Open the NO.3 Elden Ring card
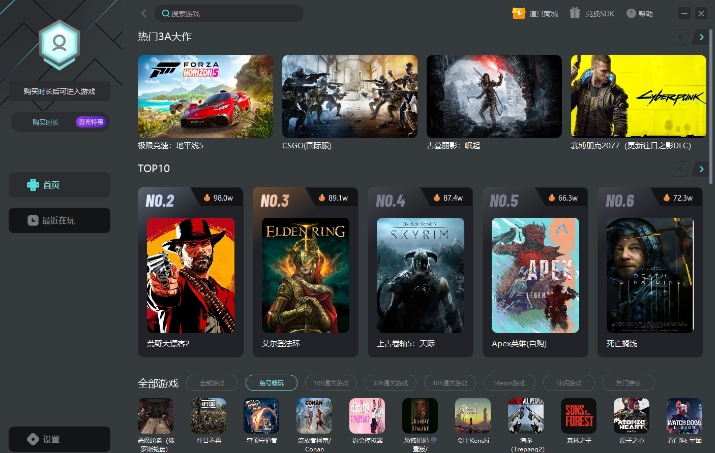Viewport: 715px width, 453px height. pos(306,272)
